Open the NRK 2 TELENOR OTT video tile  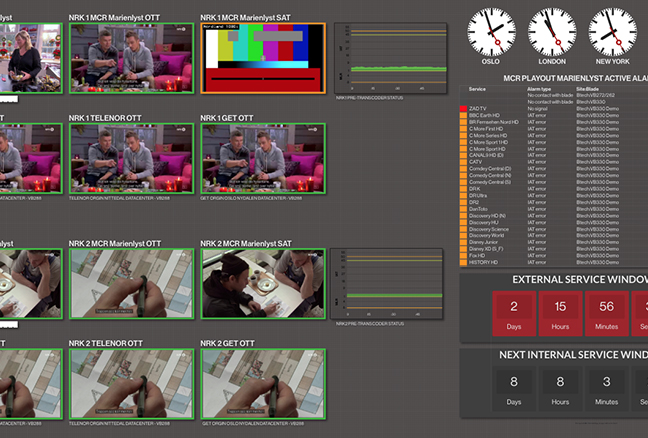tap(131, 384)
